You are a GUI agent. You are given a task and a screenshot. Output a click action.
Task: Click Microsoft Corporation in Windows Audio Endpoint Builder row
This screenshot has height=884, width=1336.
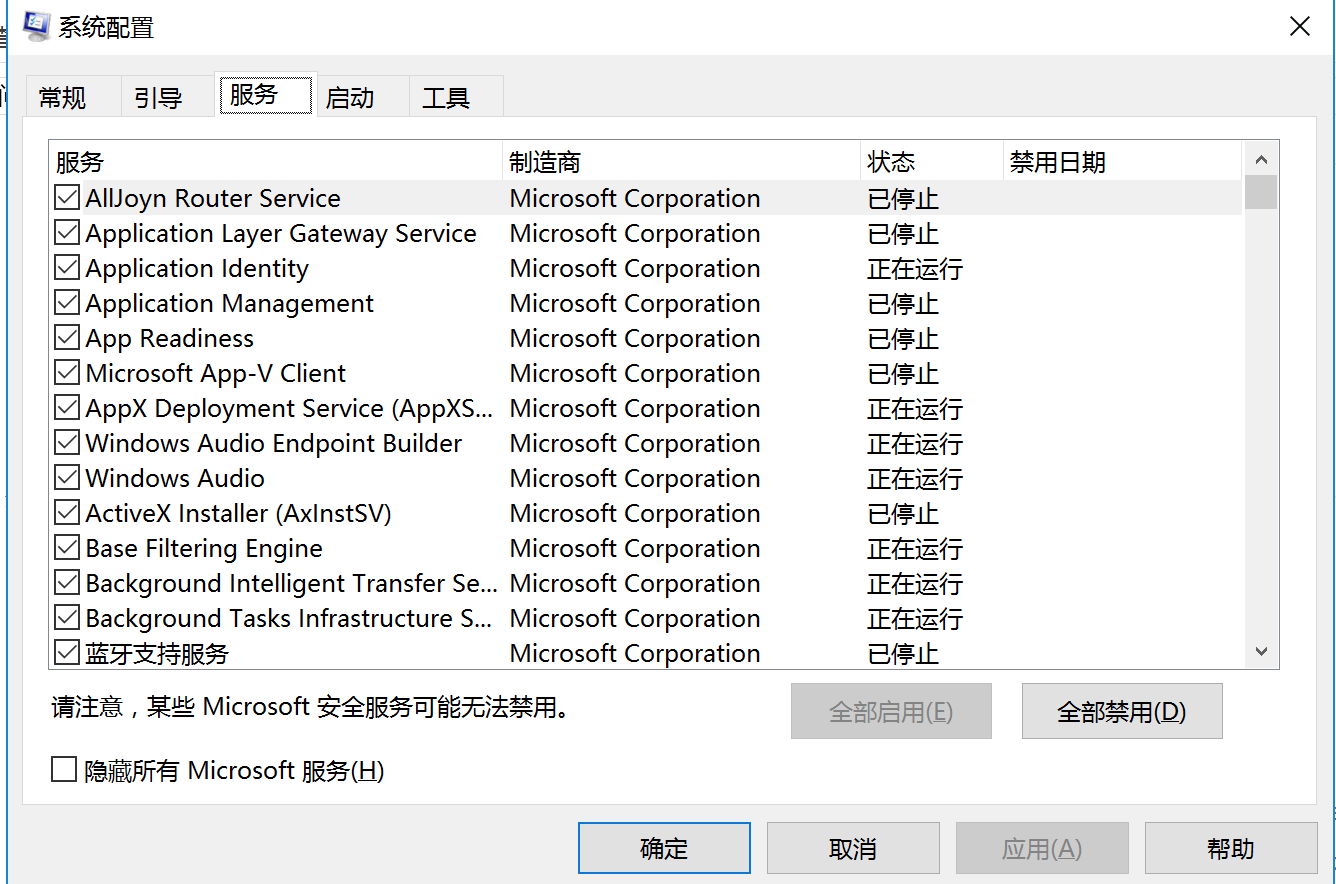click(x=635, y=443)
